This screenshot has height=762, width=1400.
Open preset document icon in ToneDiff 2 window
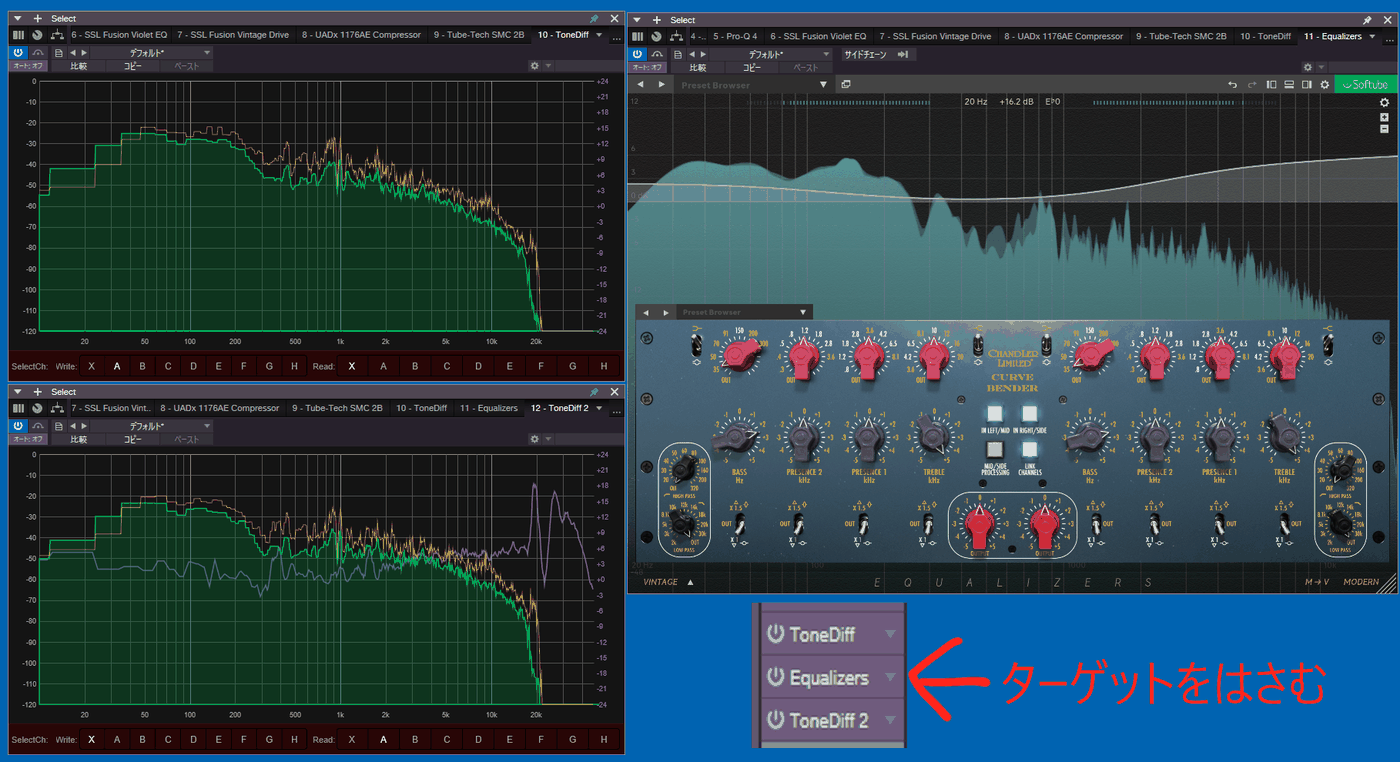59,425
